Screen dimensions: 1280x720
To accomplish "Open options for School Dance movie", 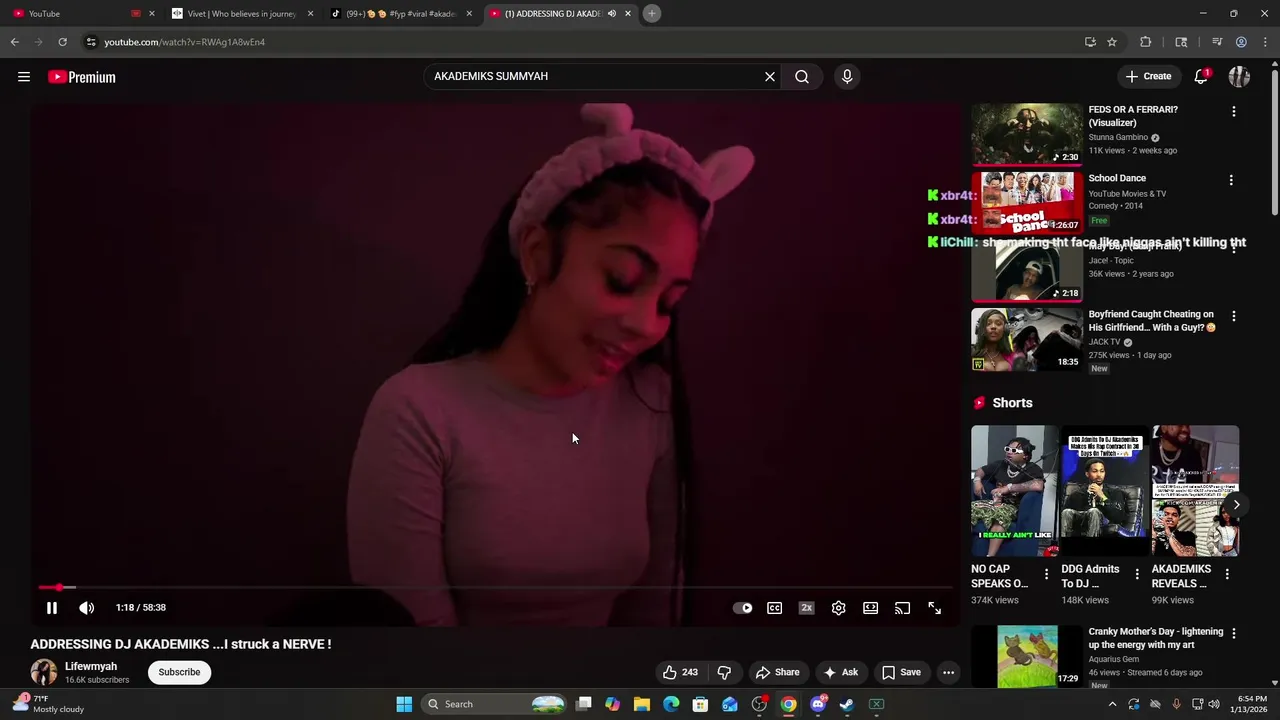I will pyautogui.click(x=1232, y=180).
